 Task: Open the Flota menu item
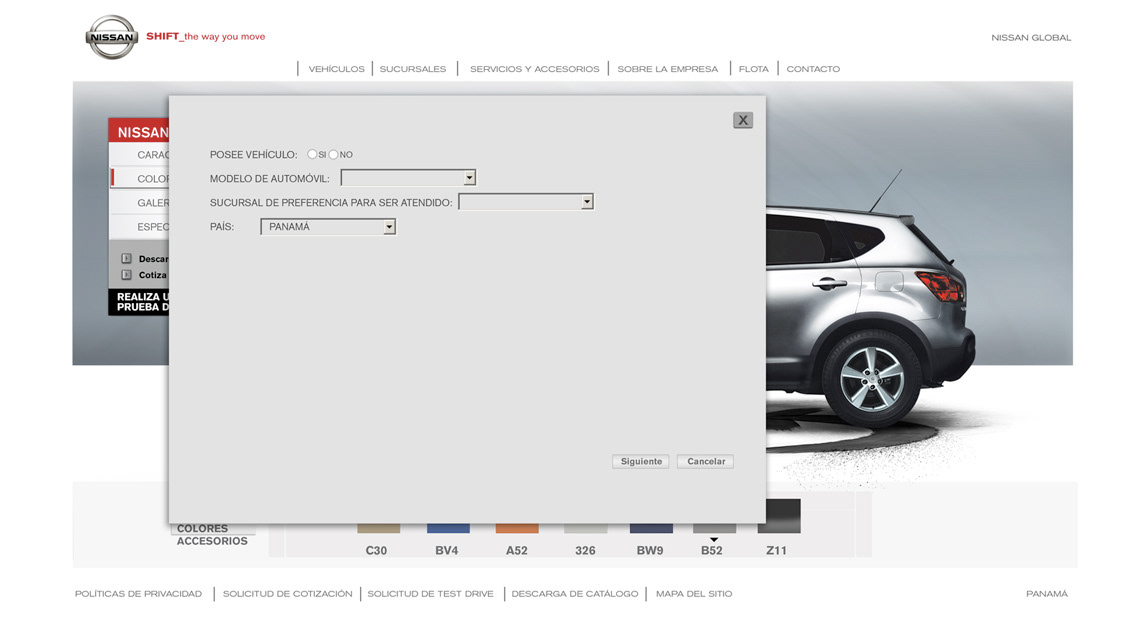[x=753, y=69]
